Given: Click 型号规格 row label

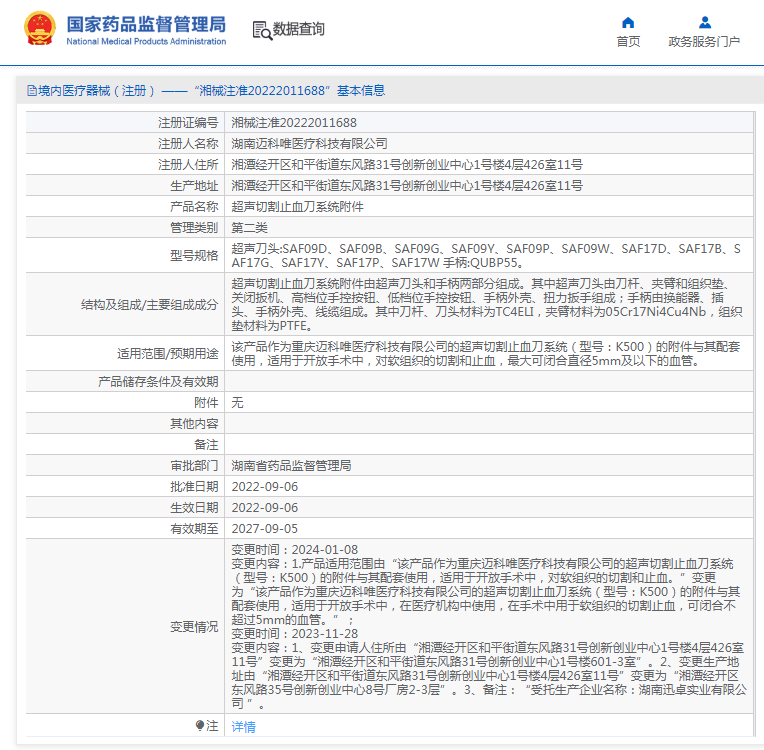Looking at the screenshot, I should (194, 255).
